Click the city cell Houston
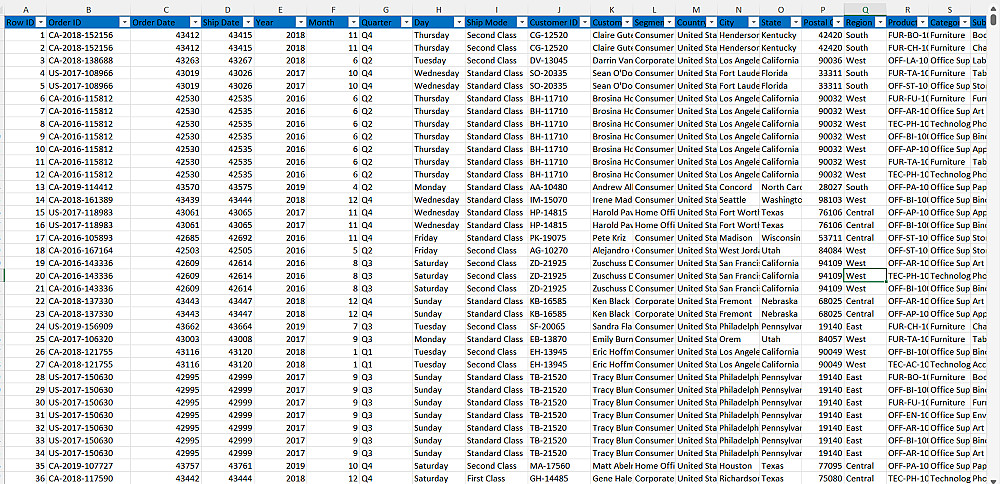 click(738, 466)
